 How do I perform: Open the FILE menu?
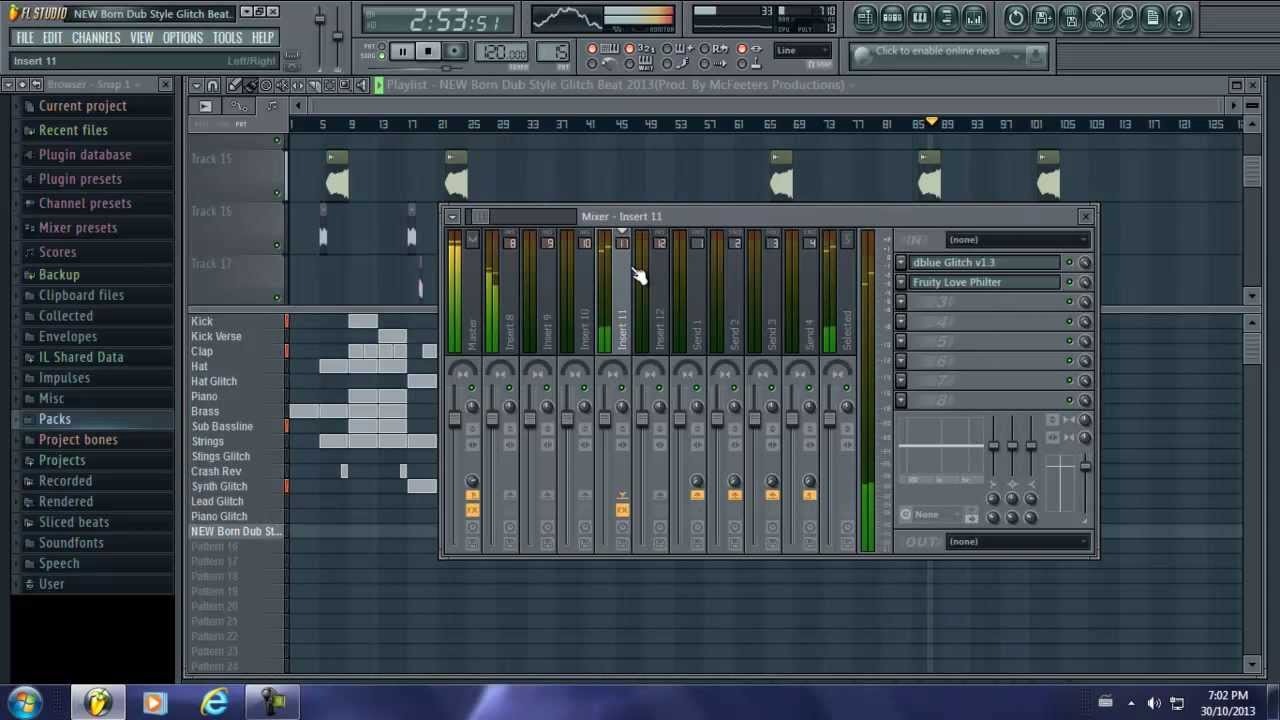point(25,38)
